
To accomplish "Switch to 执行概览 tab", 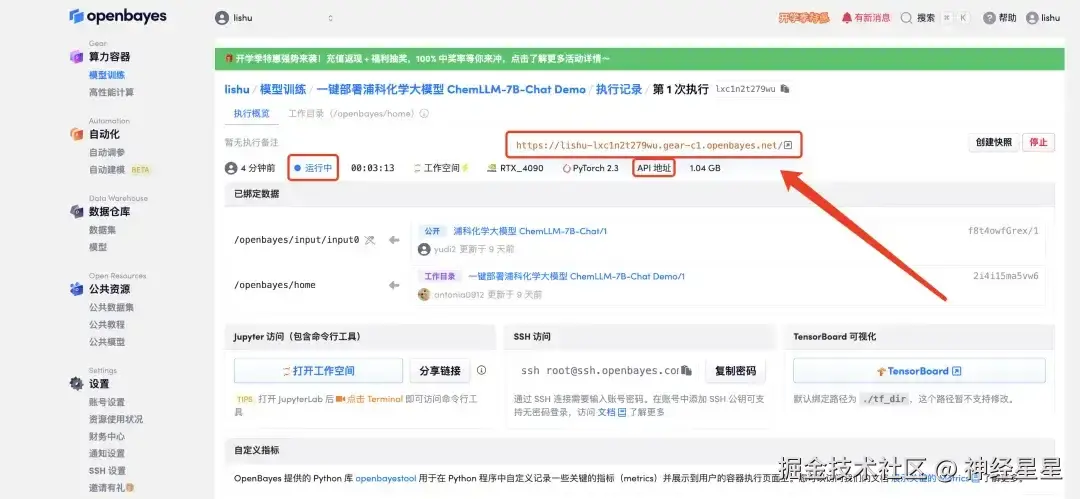I will click(251, 114).
